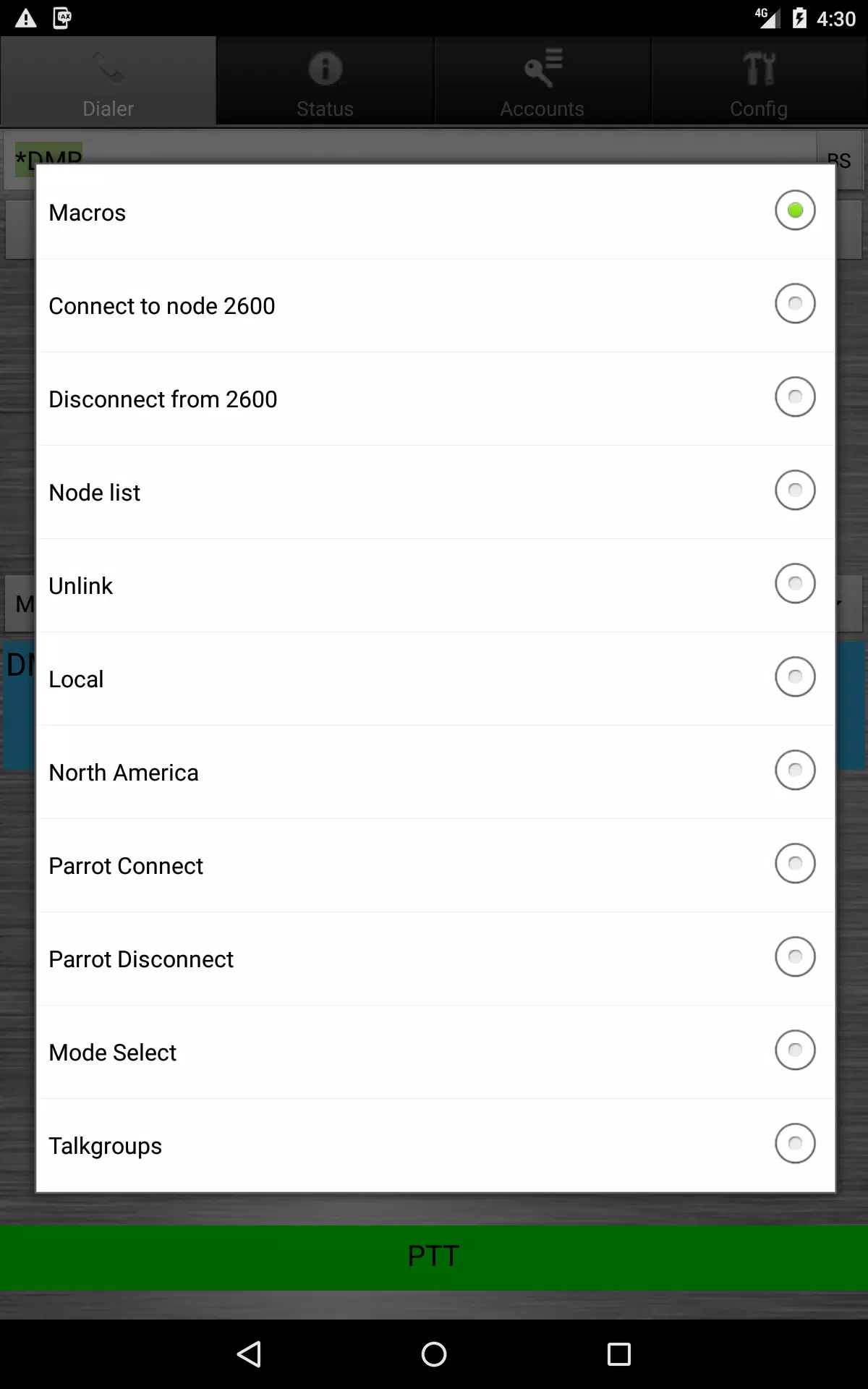Open the Accounts key icon

coord(542,68)
